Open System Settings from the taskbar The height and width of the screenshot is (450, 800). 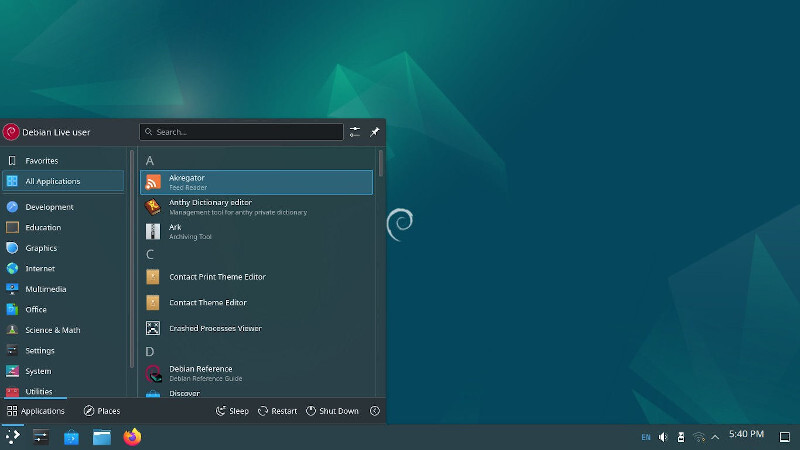pyautogui.click(x=41, y=437)
